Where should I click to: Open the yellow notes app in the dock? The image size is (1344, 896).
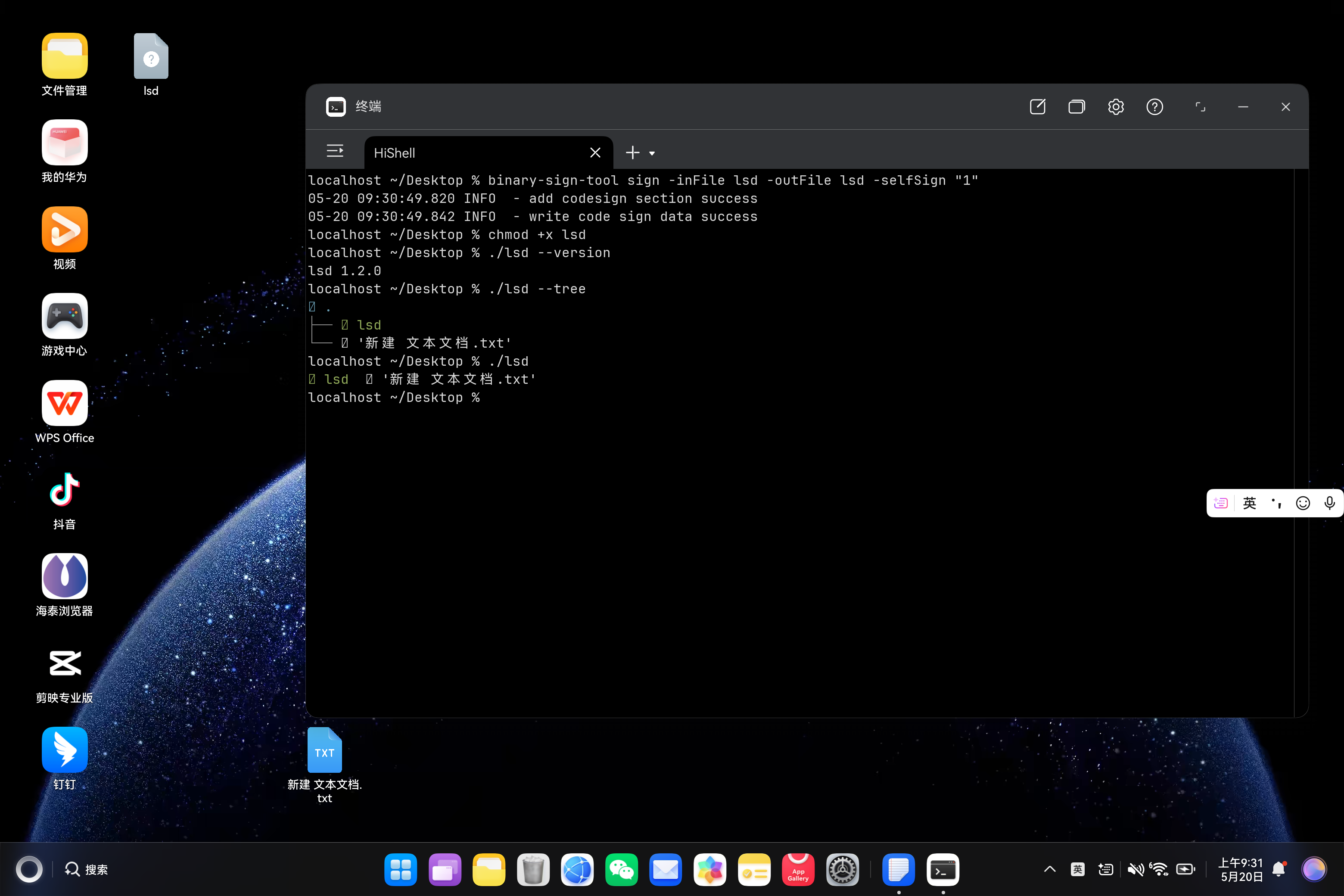(754, 870)
